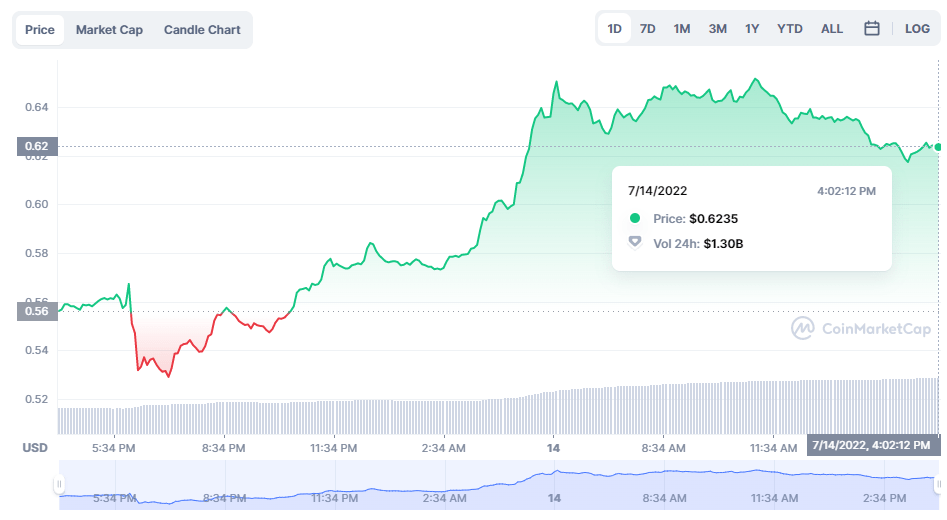Open the Candle Chart view

(202, 30)
